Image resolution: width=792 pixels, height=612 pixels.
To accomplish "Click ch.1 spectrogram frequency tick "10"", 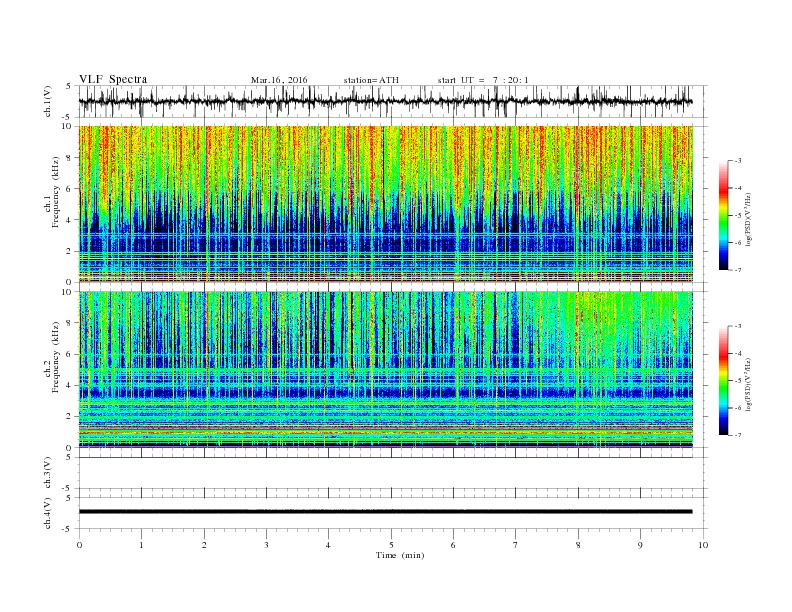I will (68, 126).
